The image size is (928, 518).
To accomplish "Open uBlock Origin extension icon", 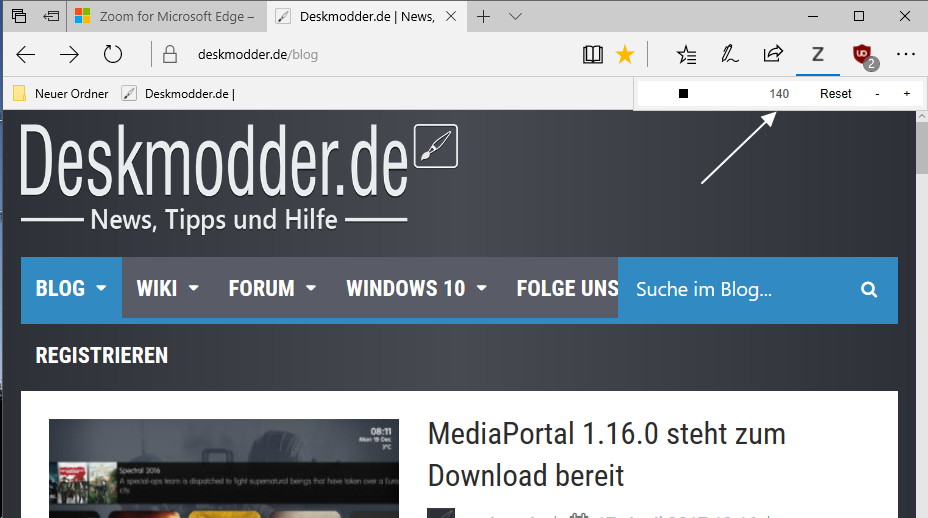I will [865, 56].
